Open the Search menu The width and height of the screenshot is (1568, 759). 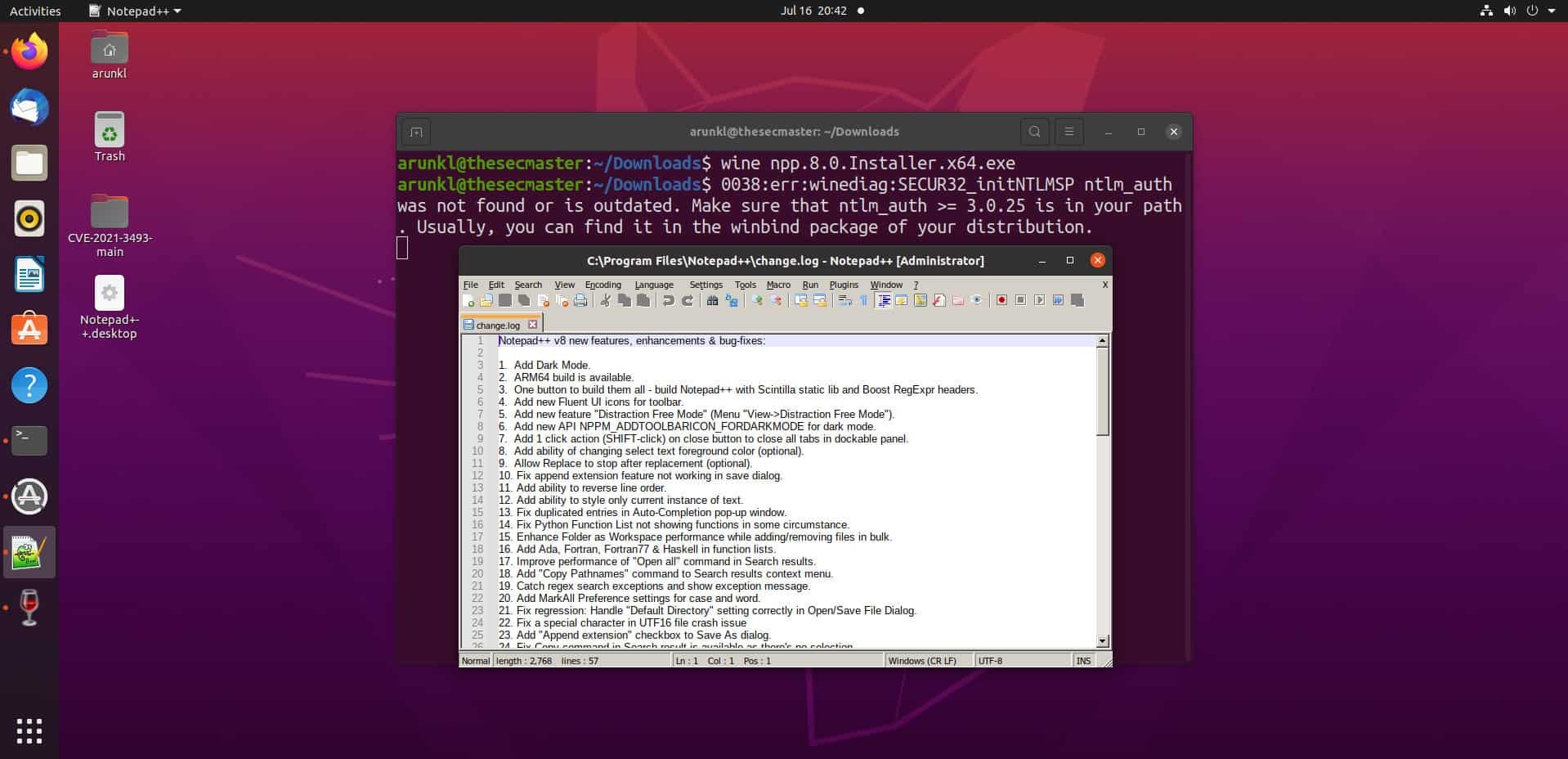[528, 285]
